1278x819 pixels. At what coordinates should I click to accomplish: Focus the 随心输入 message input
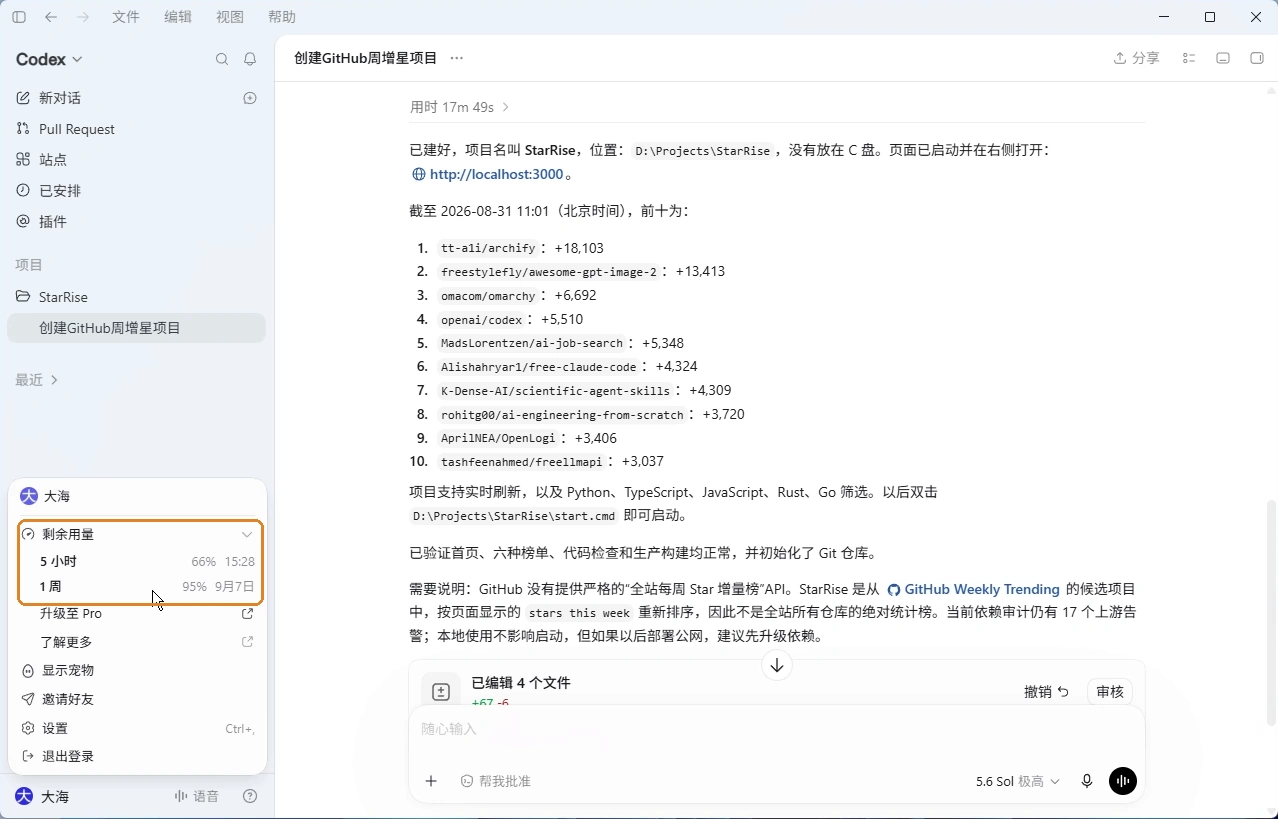point(777,730)
